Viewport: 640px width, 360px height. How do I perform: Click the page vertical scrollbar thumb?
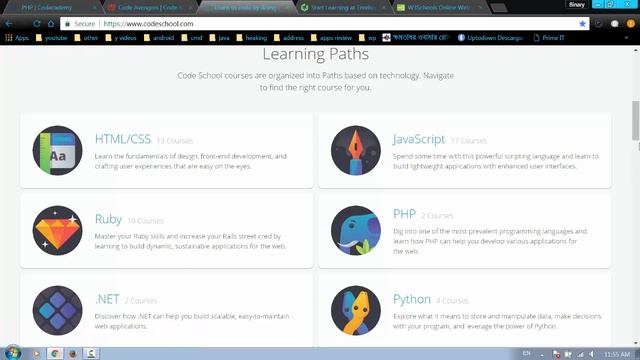click(636, 120)
